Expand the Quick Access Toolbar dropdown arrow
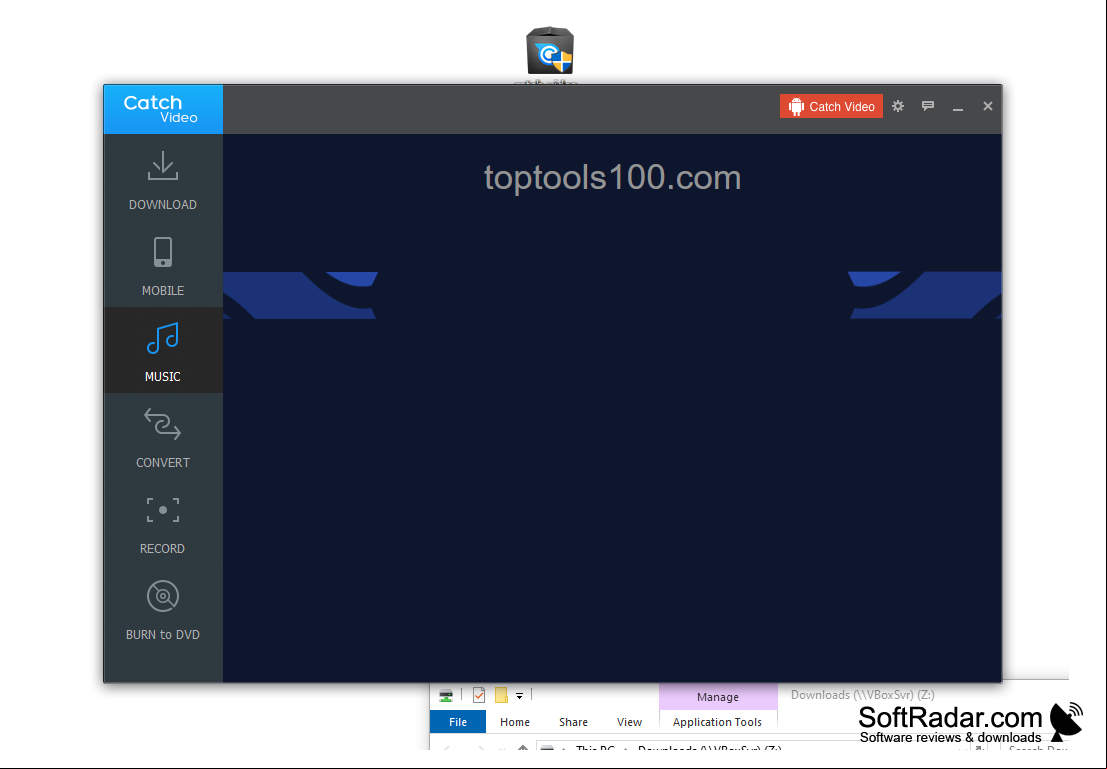 click(520, 696)
